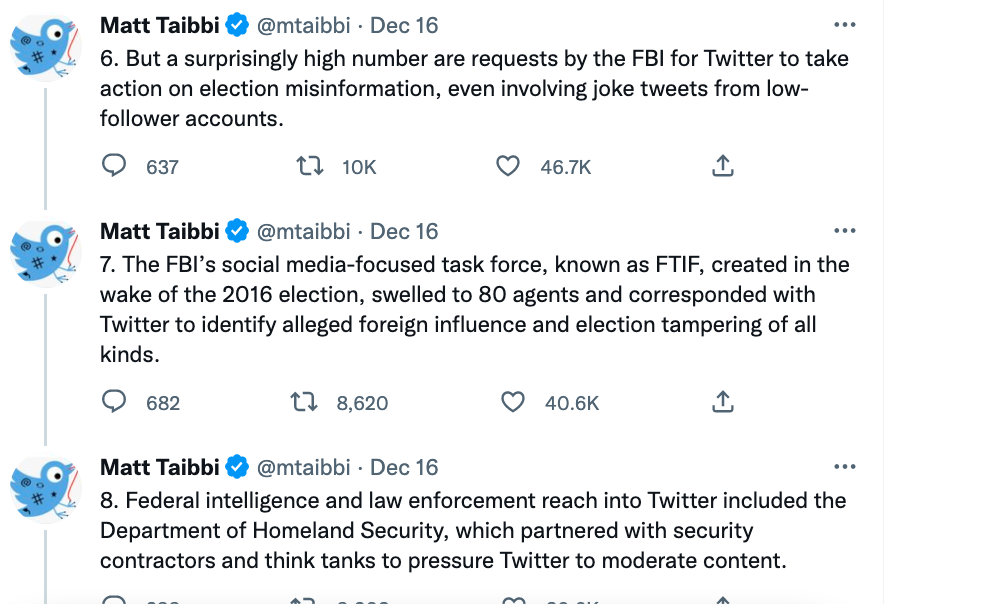The width and height of the screenshot is (985, 604).
Task: Open @mtaibbi handle on tweet 7
Action: click(x=303, y=231)
